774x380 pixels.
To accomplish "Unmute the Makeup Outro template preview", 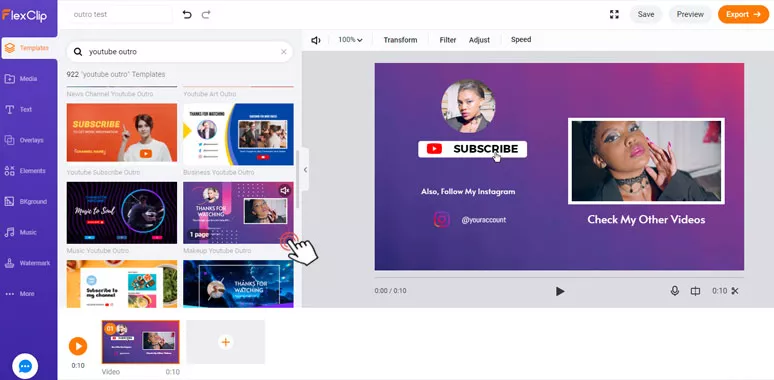I will click(x=285, y=190).
